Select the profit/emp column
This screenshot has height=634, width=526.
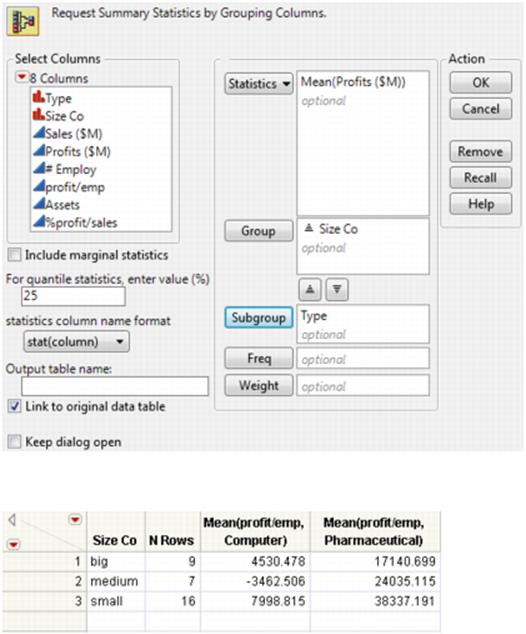pyautogui.click(x=75, y=187)
